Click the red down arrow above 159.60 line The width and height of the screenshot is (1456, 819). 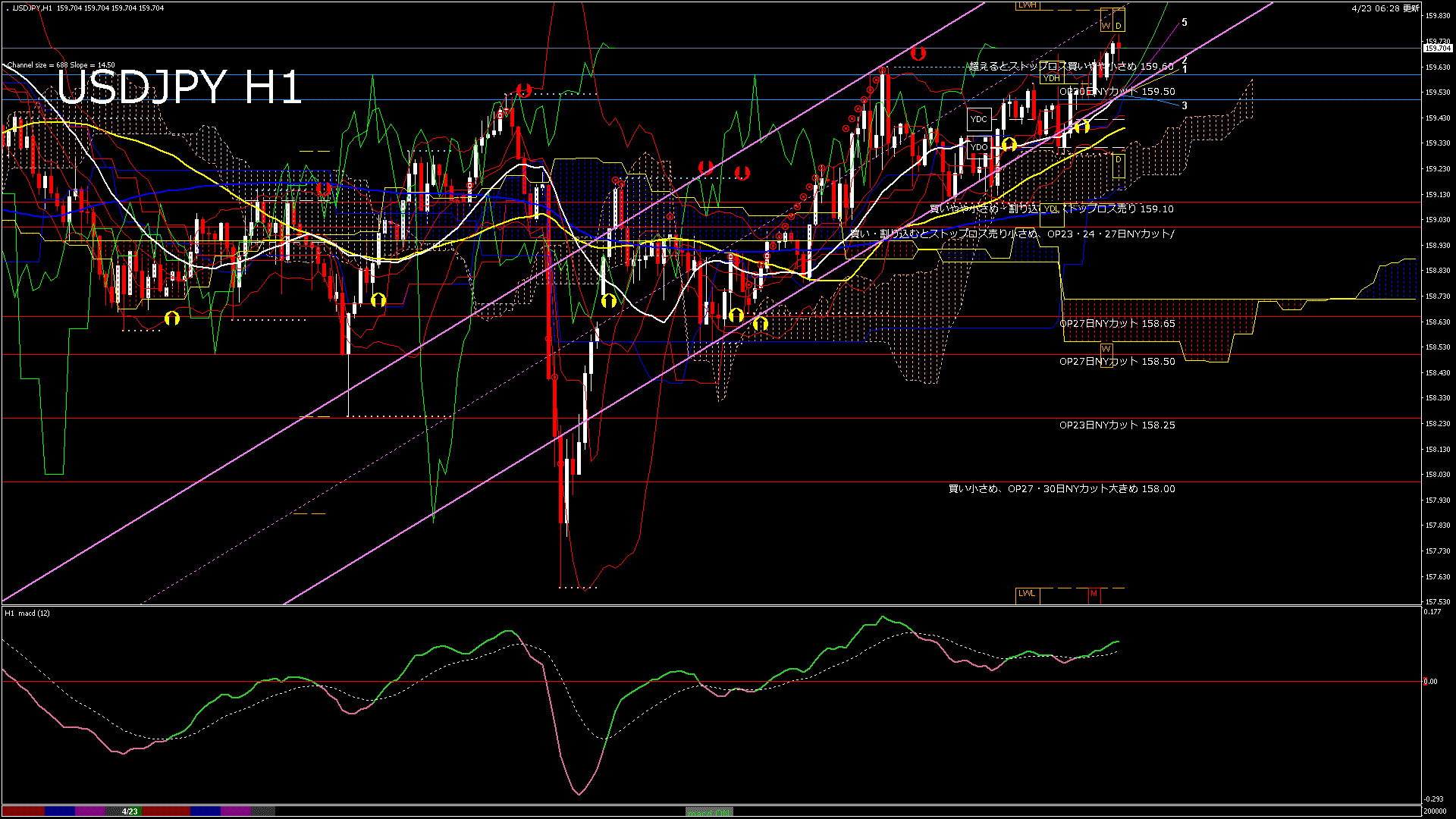[918, 53]
